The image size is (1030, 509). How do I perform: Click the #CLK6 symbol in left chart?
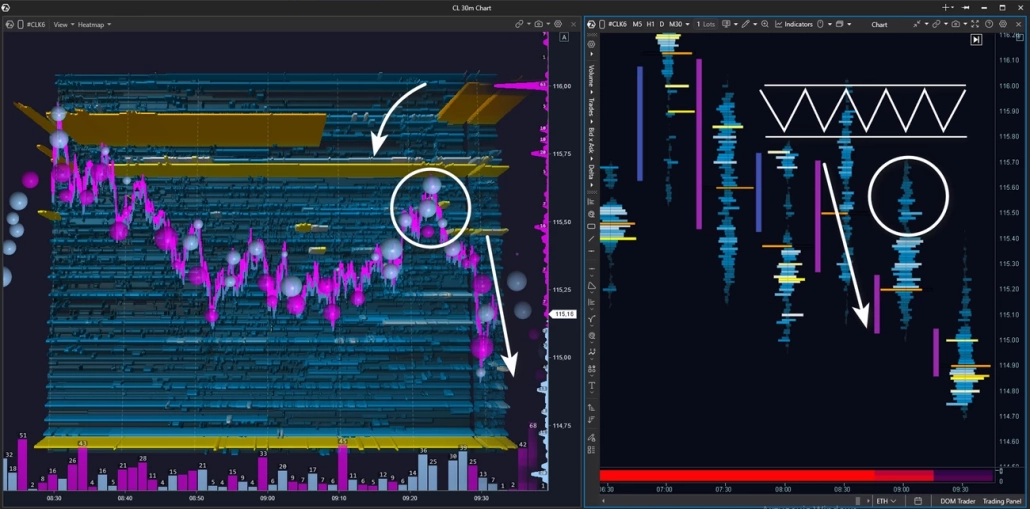pyautogui.click(x=35, y=24)
